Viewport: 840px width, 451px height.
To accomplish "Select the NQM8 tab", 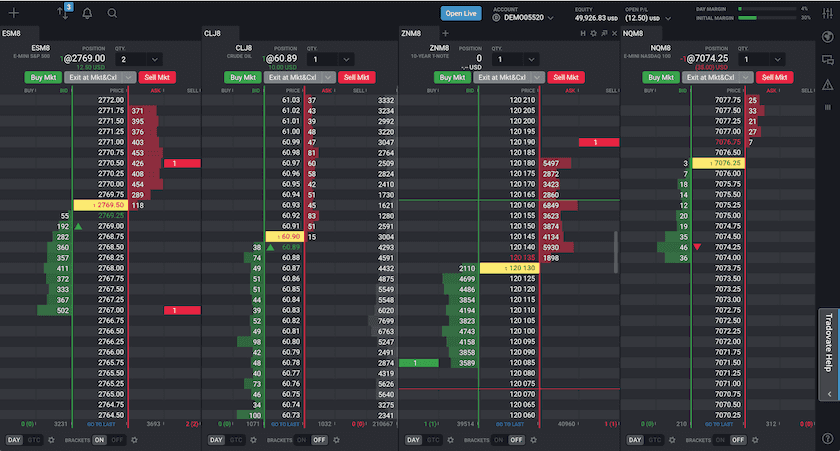I will [x=632, y=33].
